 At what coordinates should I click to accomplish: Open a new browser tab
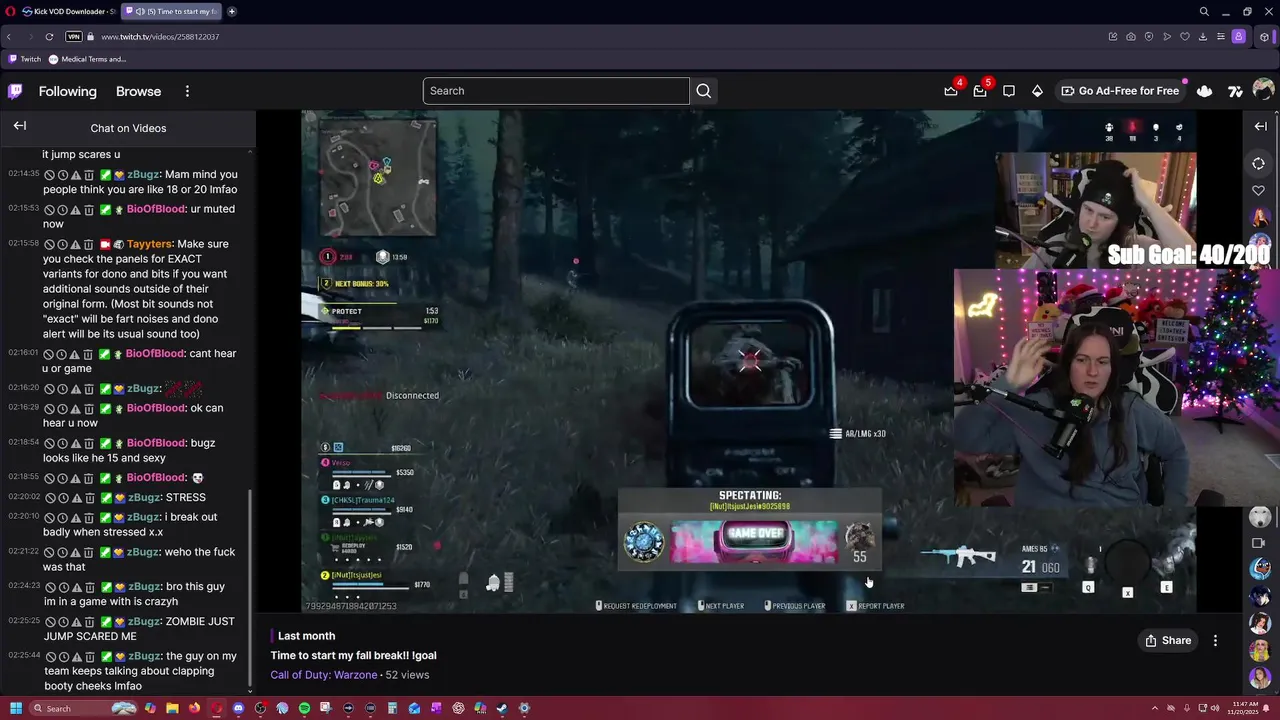(232, 12)
